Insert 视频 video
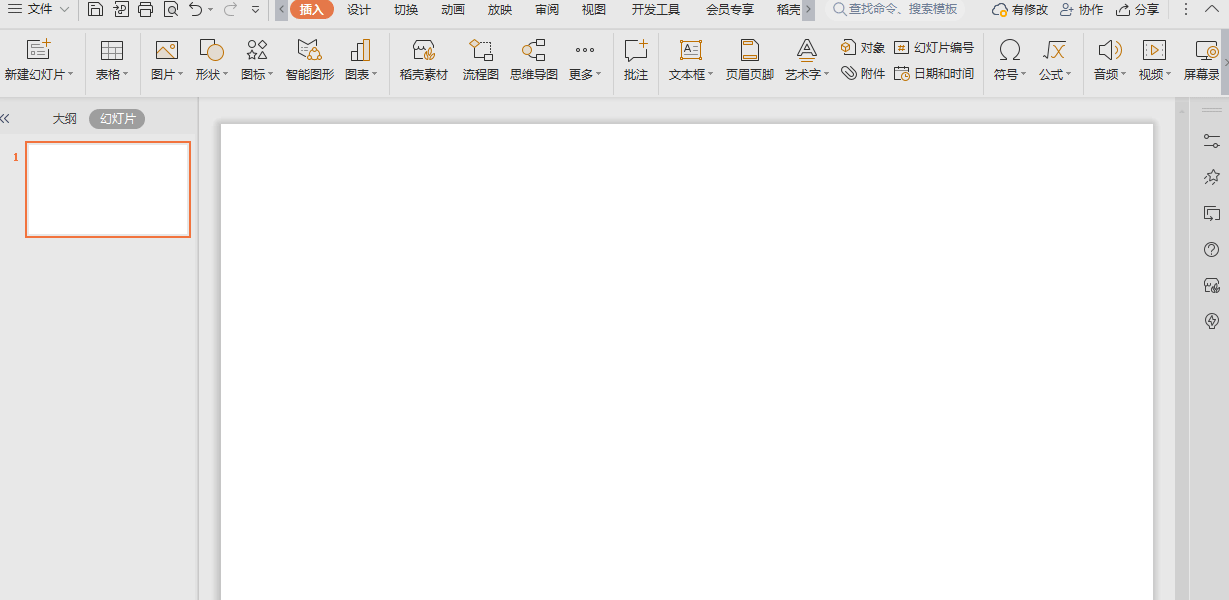The width and height of the screenshot is (1229, 600). click(1155, 61)
